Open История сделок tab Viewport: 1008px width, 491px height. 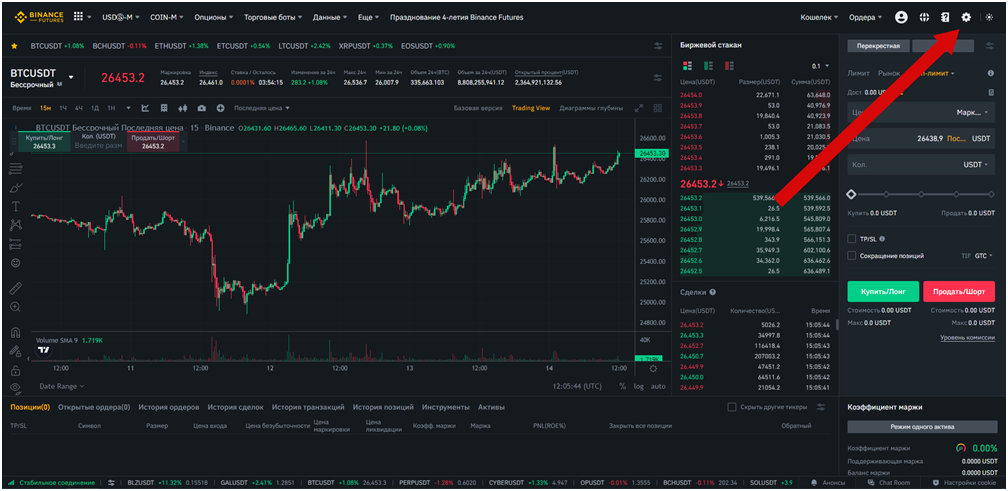(x=235, y=407)
